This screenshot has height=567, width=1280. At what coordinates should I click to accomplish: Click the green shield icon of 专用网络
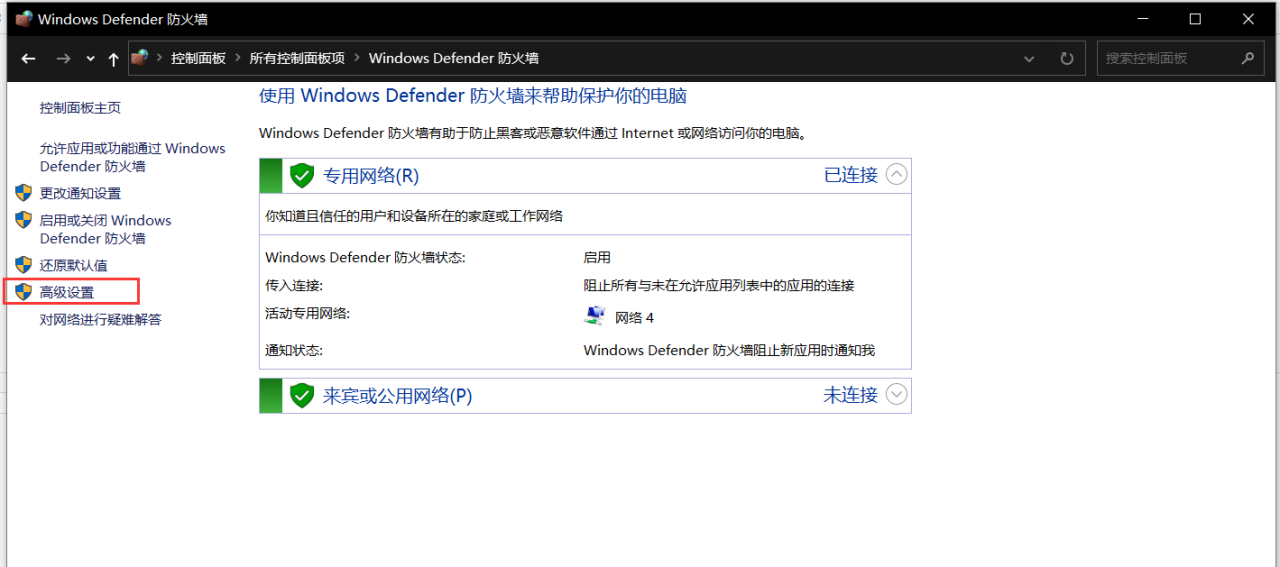coord(302,176)
